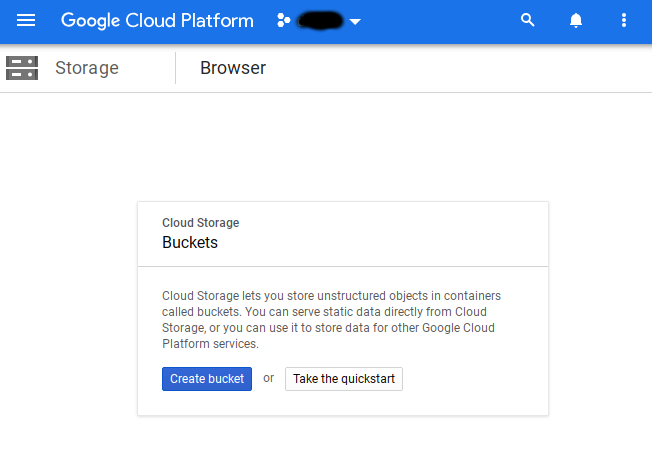
Task: Open the three-dot more options menu
Action: pos(624,20)
